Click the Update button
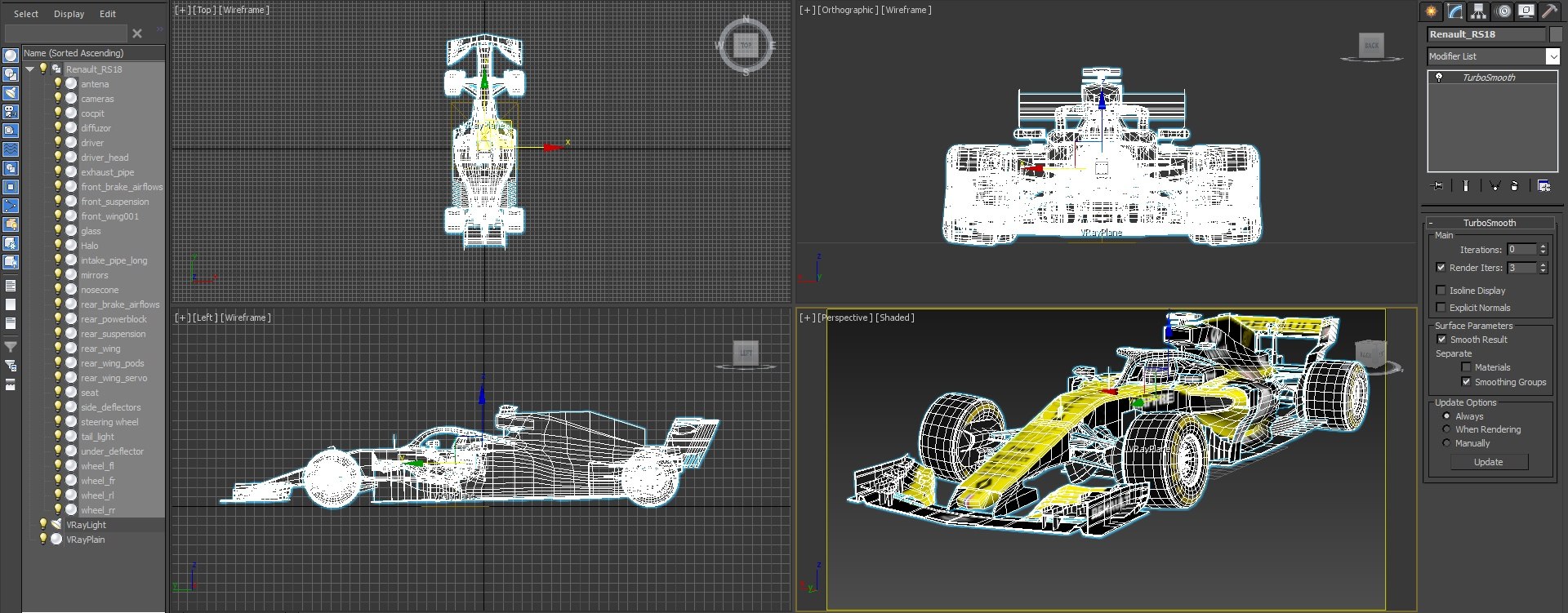This screenshot has width=1568, height=613. pos(1488,462)
